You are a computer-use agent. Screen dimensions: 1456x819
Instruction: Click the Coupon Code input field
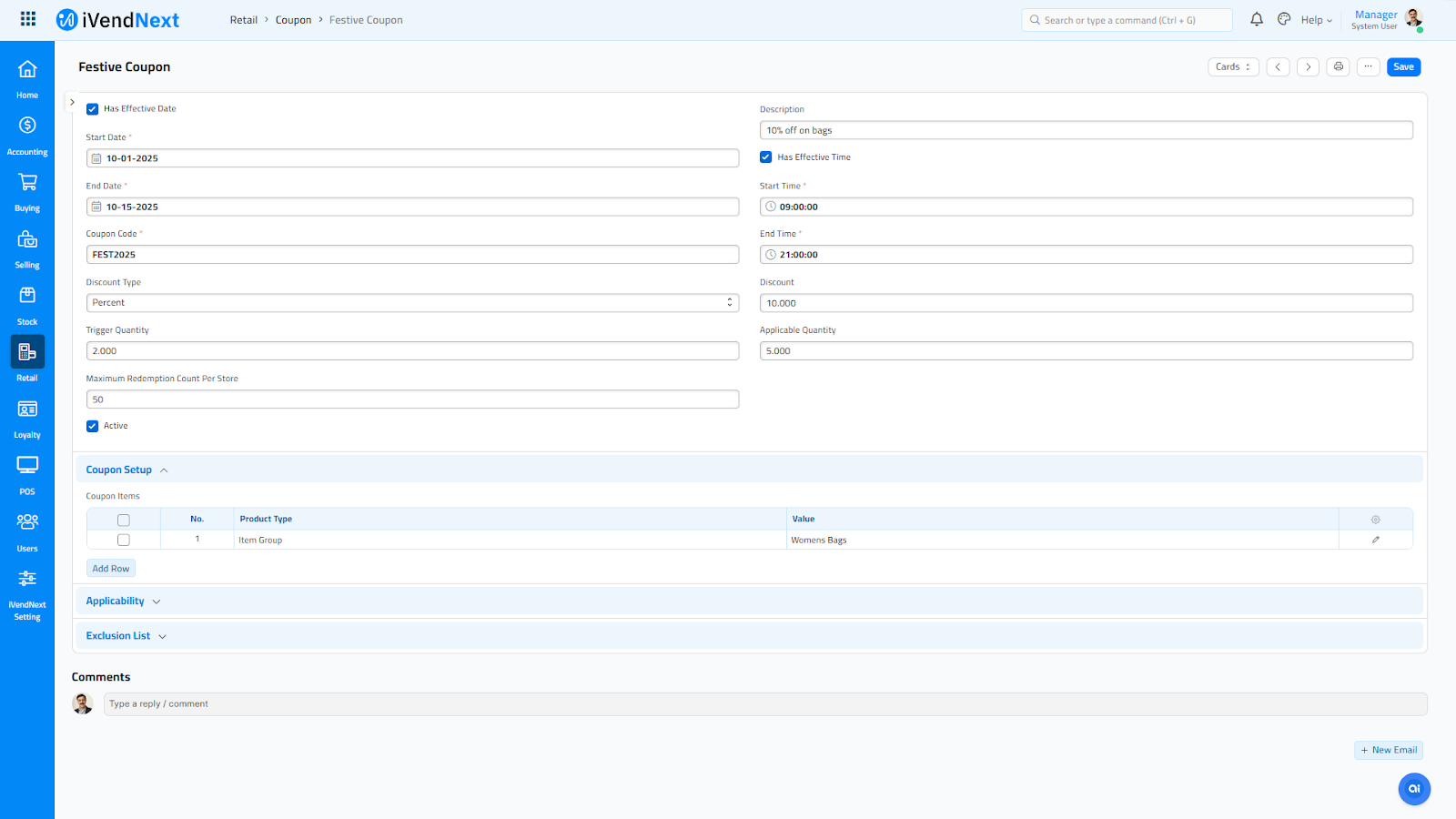[412, 255]
